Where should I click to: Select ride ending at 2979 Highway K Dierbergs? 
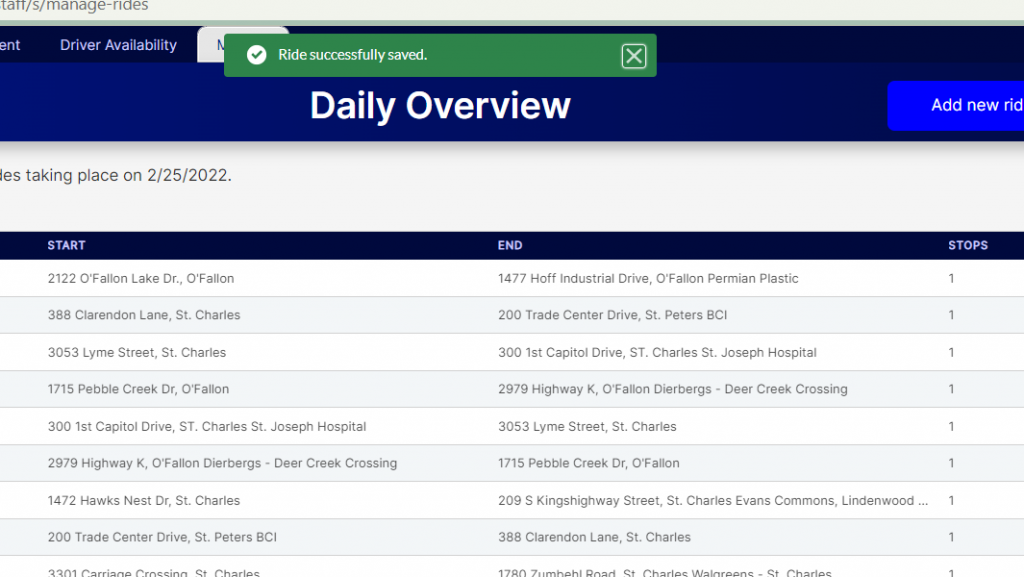coord(672,389)
